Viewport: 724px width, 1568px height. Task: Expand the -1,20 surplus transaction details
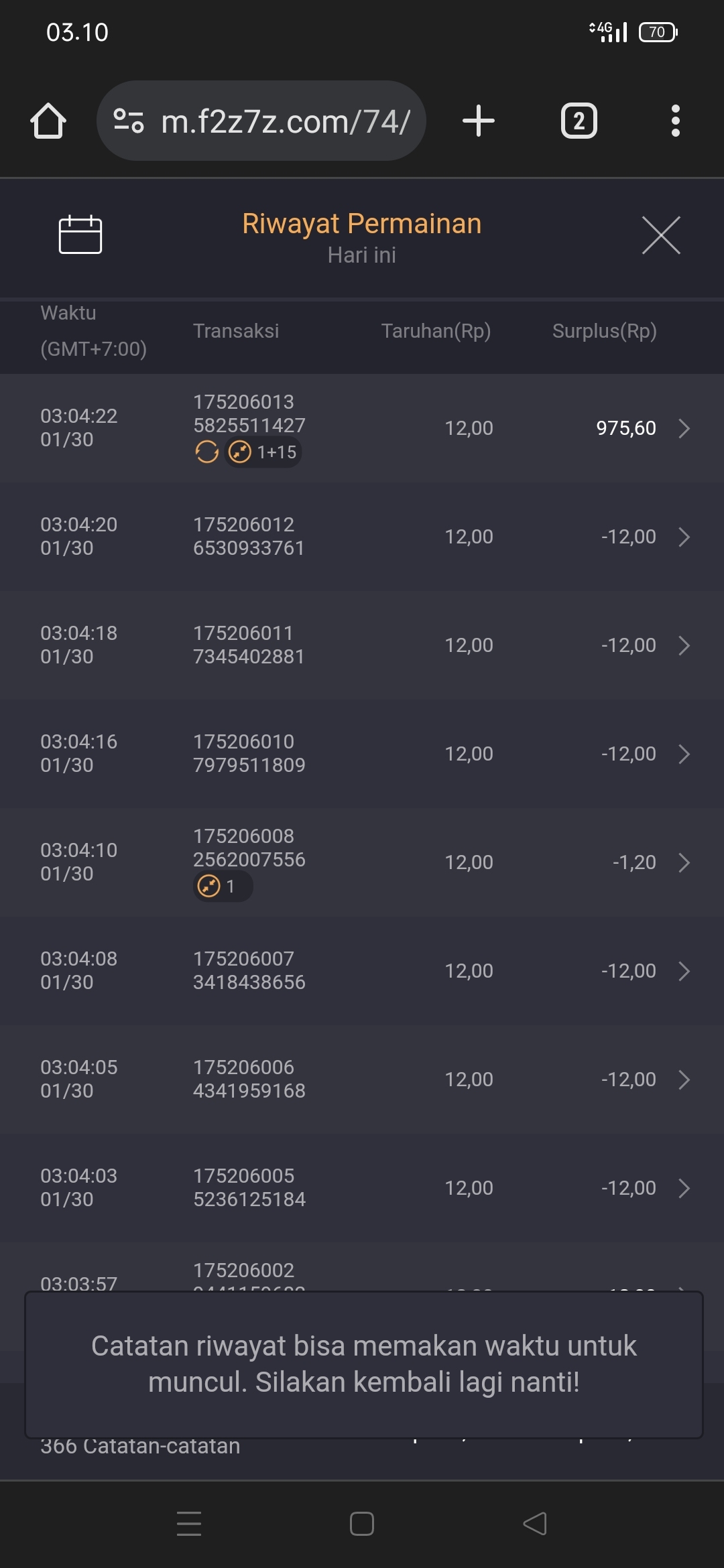pos(684,862)
